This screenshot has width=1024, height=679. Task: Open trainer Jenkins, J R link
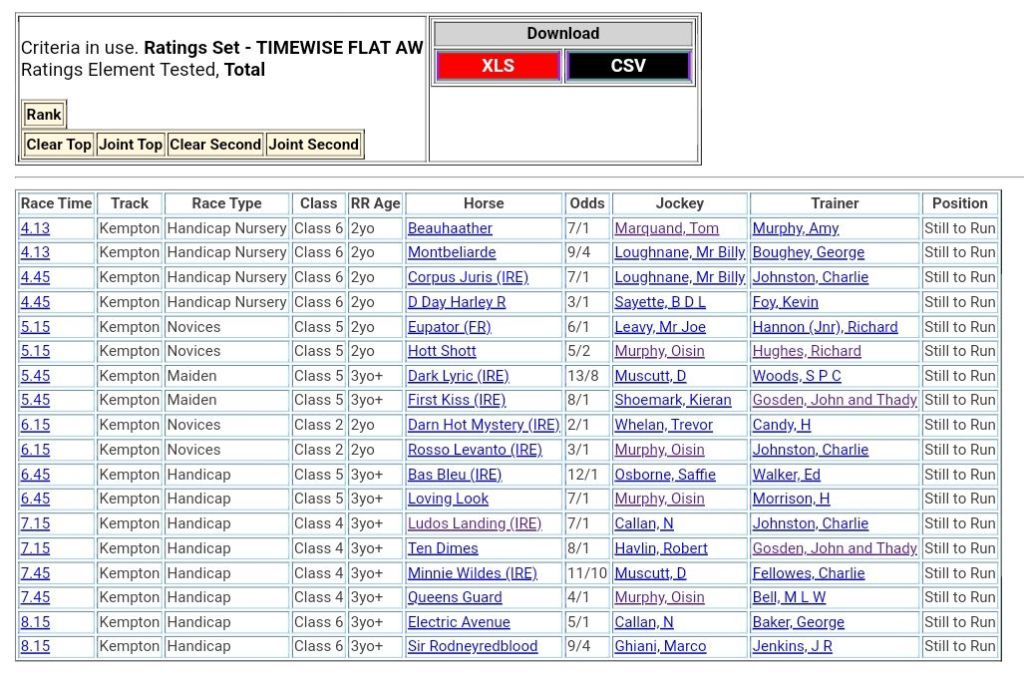tap(792, 646)
